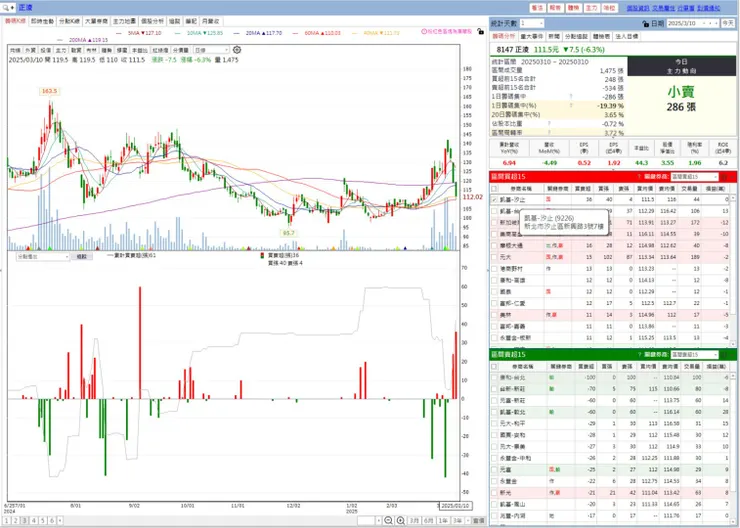Screen dimensions: 740x528
Task: Tick checkbox for 美林 row
Action: (494, 315)
